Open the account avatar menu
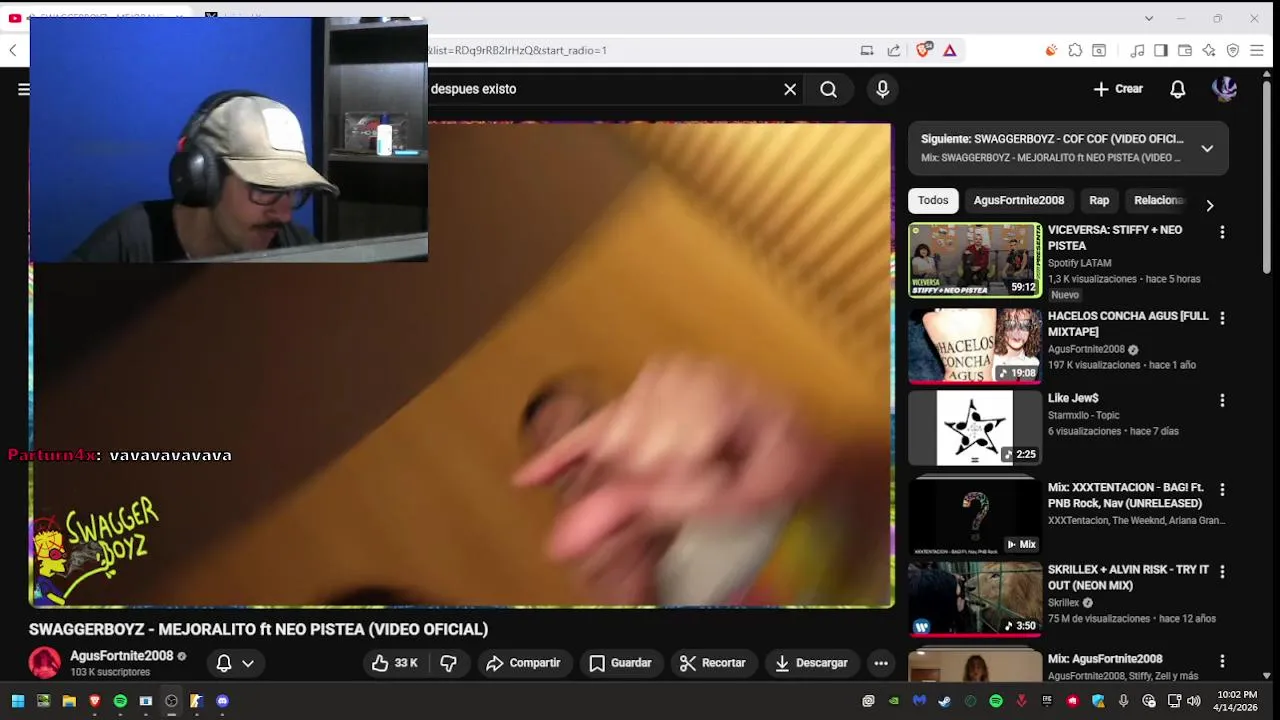The height and width of the screenshot is (720, 1280). pyautogui.click(x=1224, y=89)
